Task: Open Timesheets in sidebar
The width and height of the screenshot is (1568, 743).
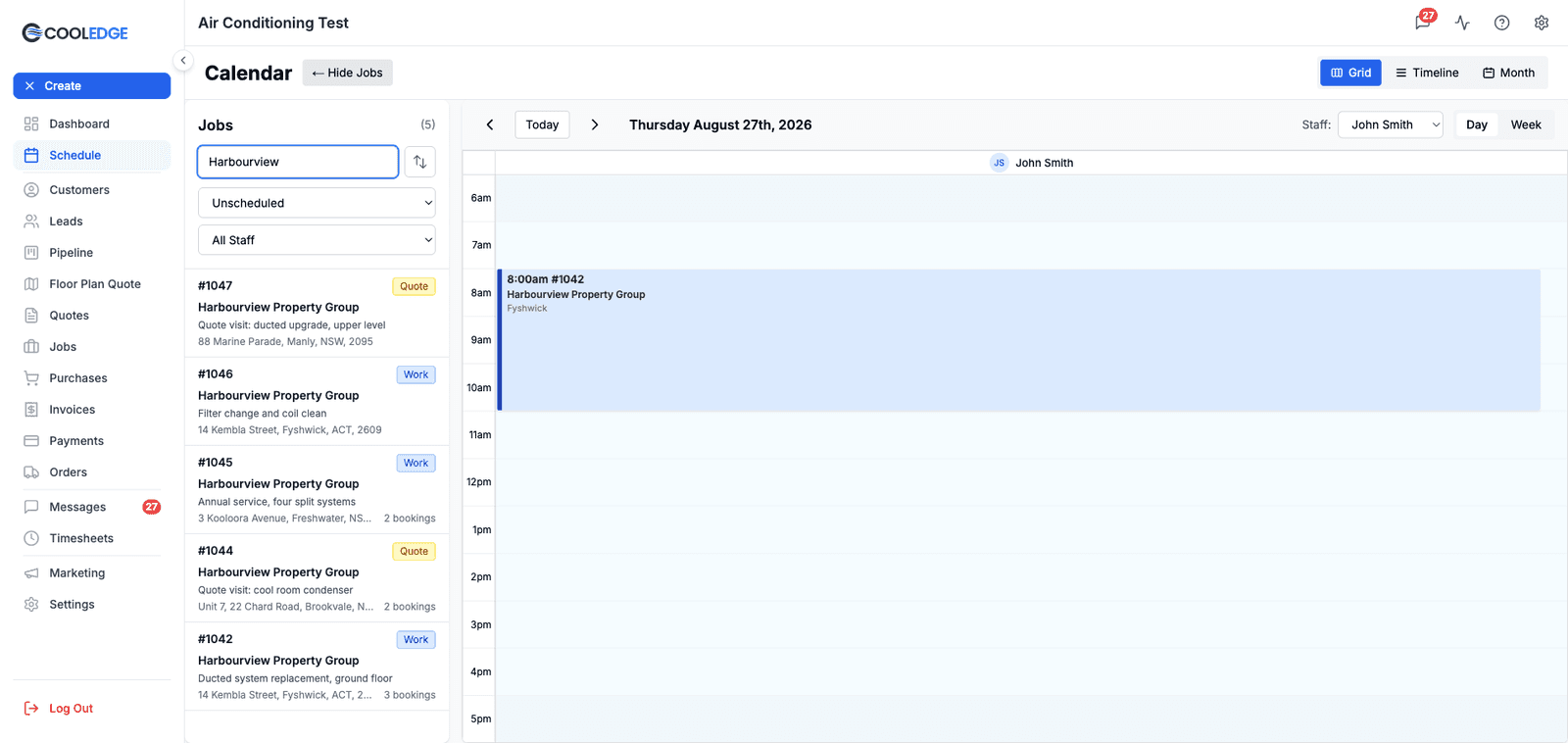Action: coord(92,538)
